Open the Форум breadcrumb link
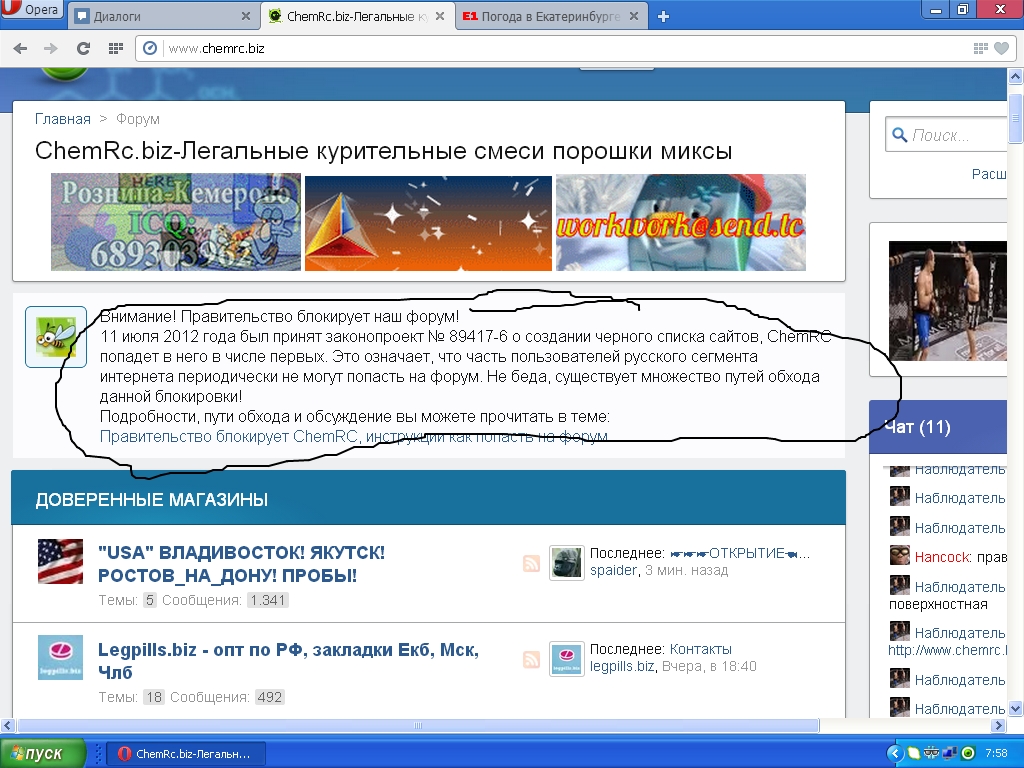Image resolution: width=1024 pixels, height=768 pixels. [x=138, y=119]
